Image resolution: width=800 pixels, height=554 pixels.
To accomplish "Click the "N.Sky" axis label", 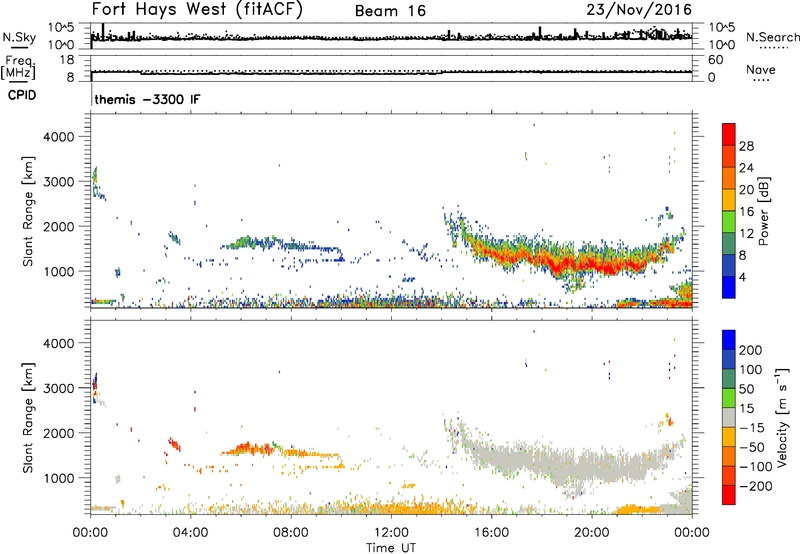I will point(19,37).
